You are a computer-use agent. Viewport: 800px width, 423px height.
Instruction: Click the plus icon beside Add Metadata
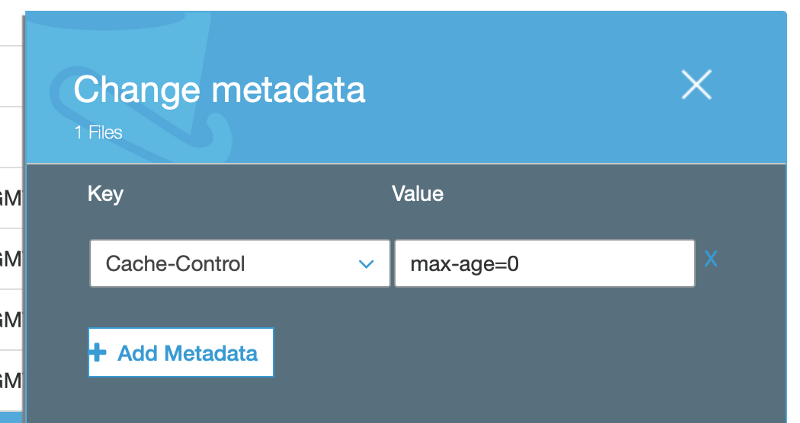pyautogui.click(x=97, y=353)
